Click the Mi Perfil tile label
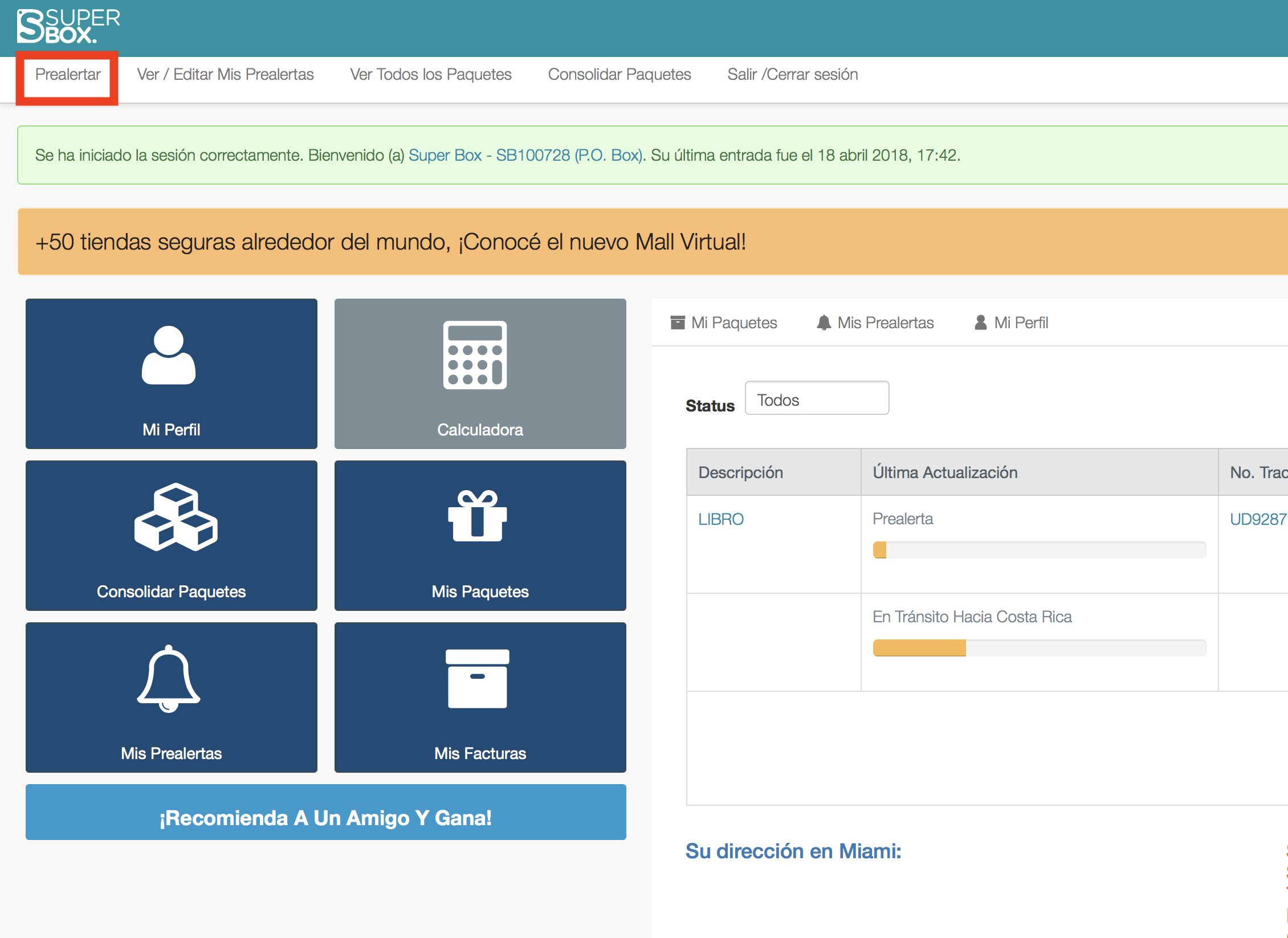 pos(172,430)
